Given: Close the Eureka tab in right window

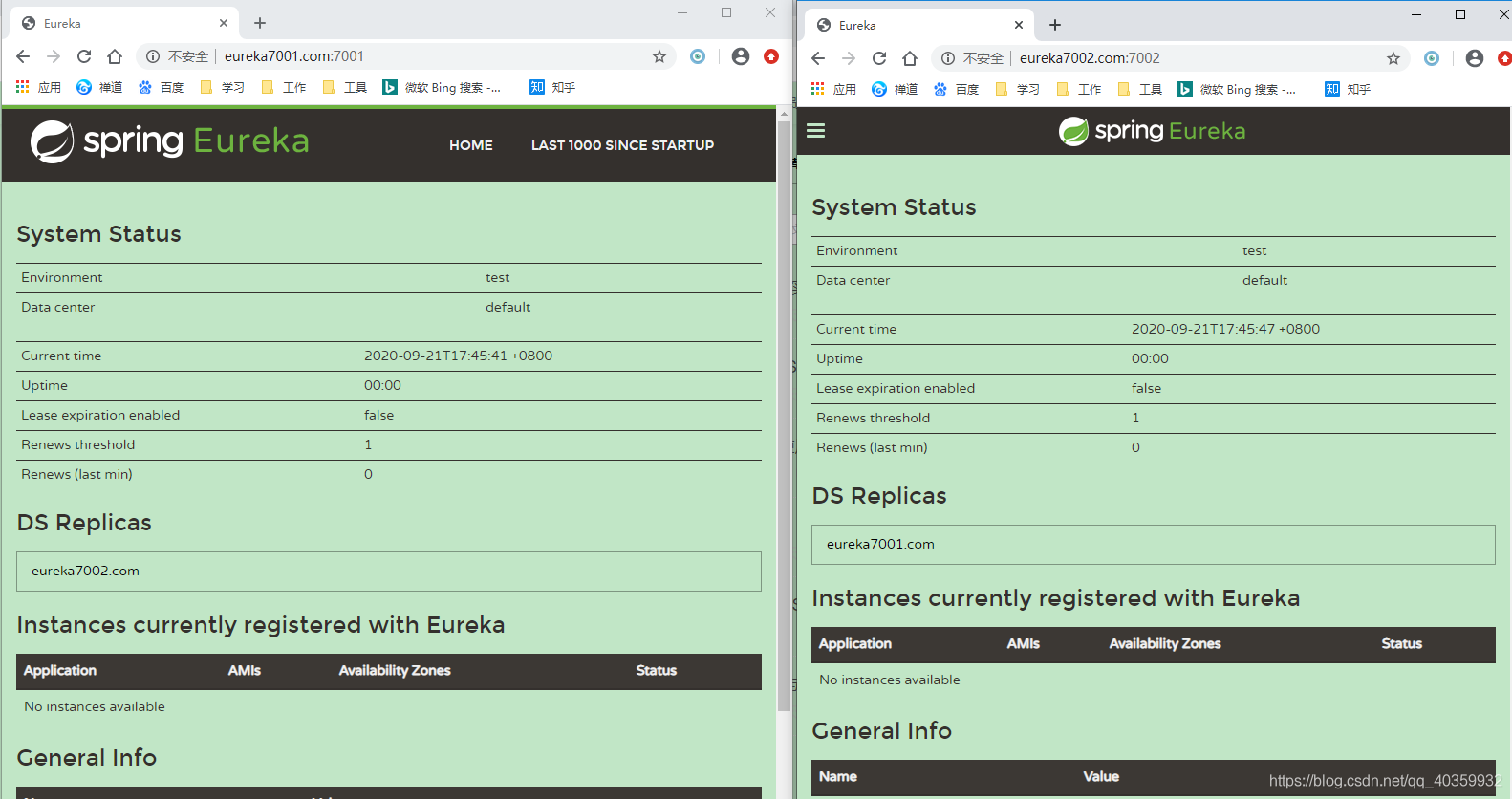Looking at the screenshot, I should pos(1019,25).
